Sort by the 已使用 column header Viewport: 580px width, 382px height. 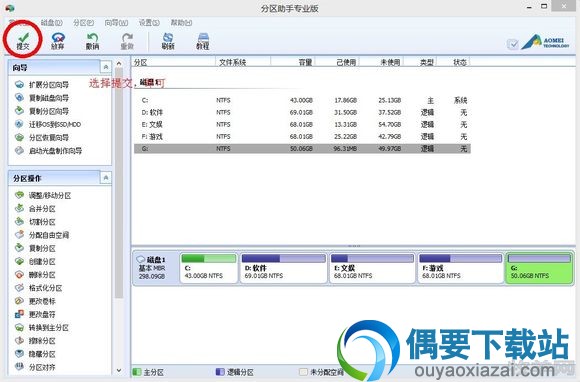point(337,62)
